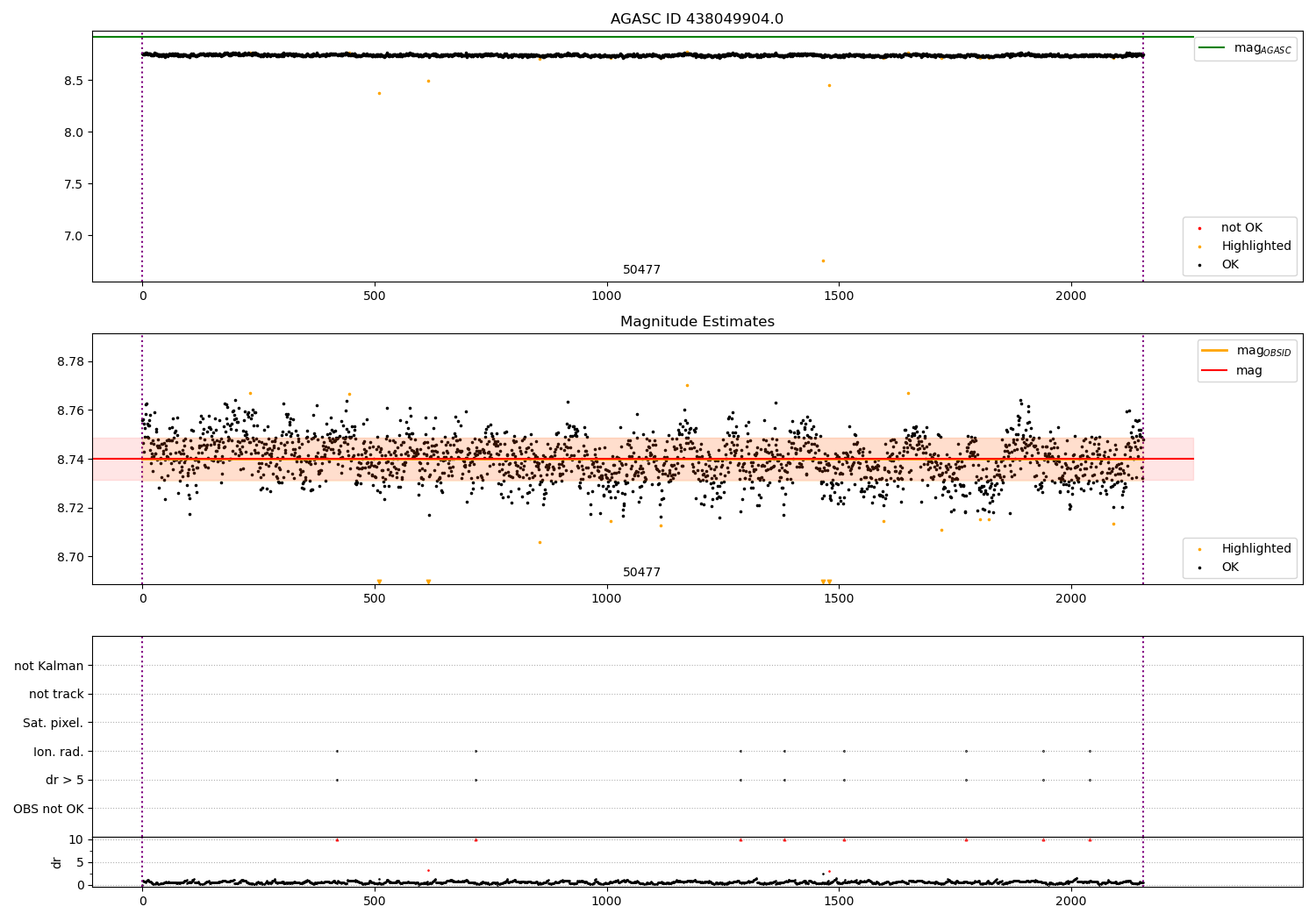The width and height of the screenshot is (1316, 921).
Task: Select x-axis tick 1000 under Magnitude Estimates
Action: click(606, 599)
